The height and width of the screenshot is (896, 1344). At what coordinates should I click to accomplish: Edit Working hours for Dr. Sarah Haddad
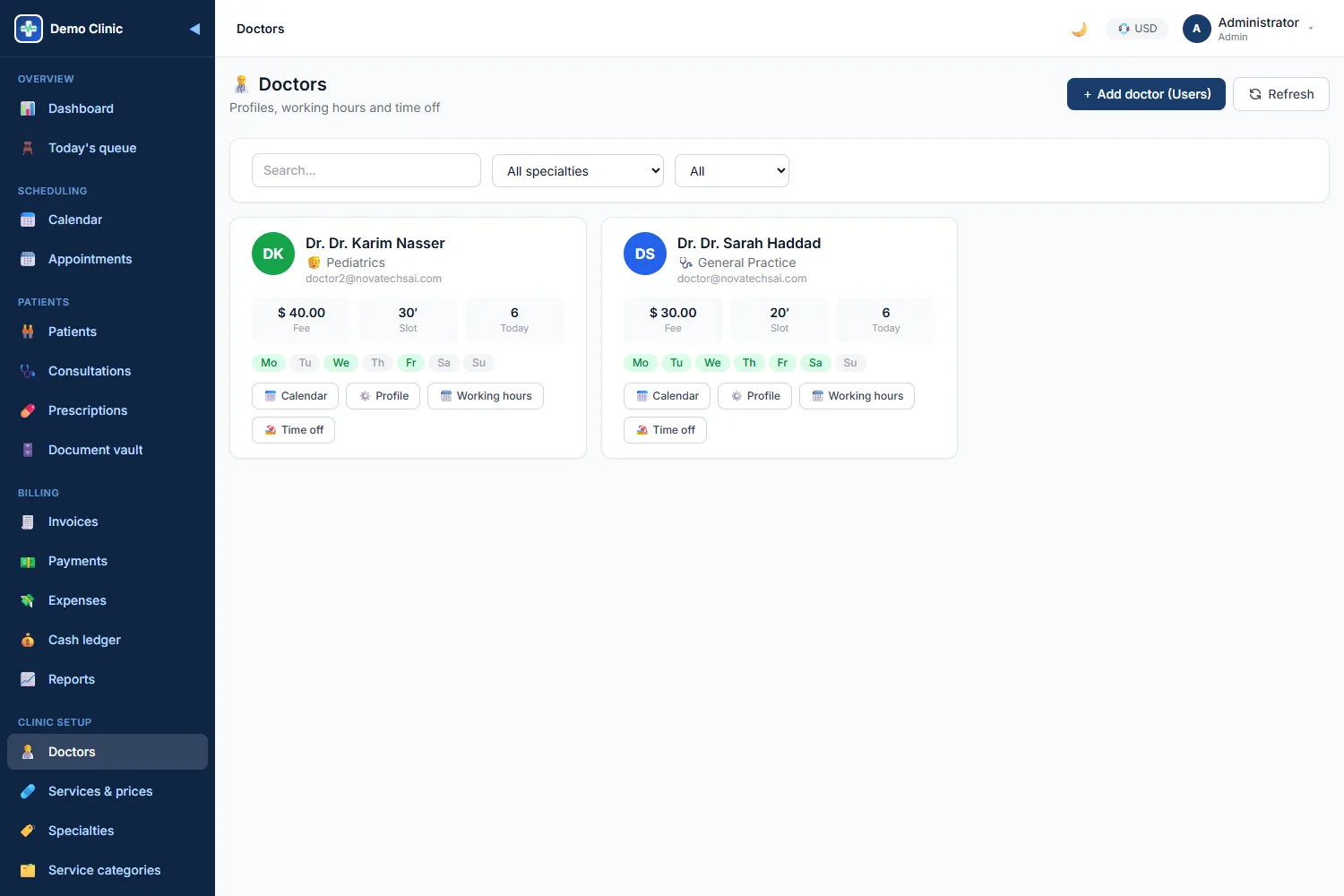tap(857, 396)
